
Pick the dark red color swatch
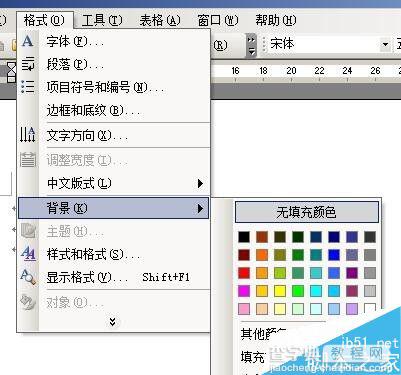244,255
